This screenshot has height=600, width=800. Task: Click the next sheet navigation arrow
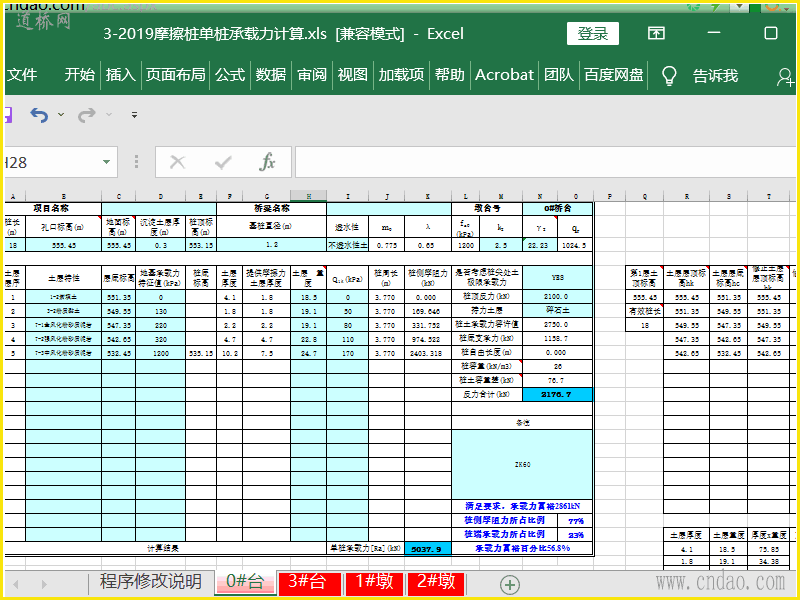[x=44, y=584]
